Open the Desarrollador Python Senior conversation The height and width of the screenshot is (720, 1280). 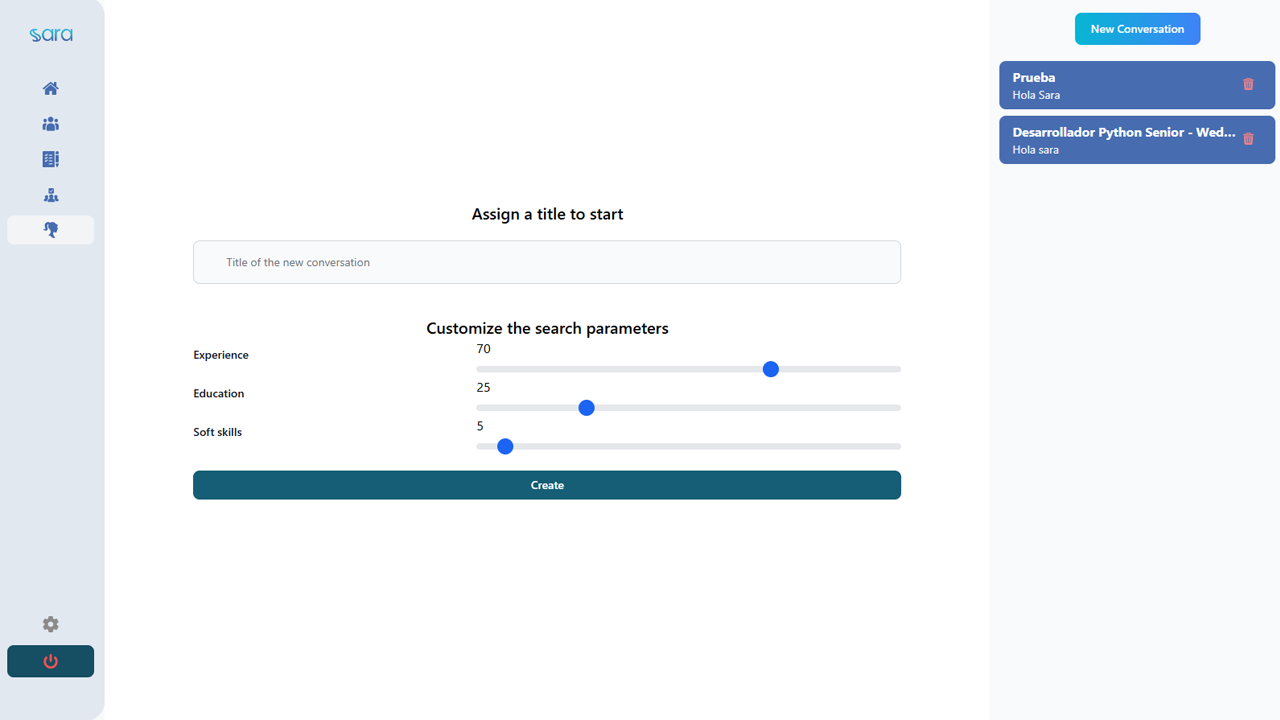[x=1137, y=140]
